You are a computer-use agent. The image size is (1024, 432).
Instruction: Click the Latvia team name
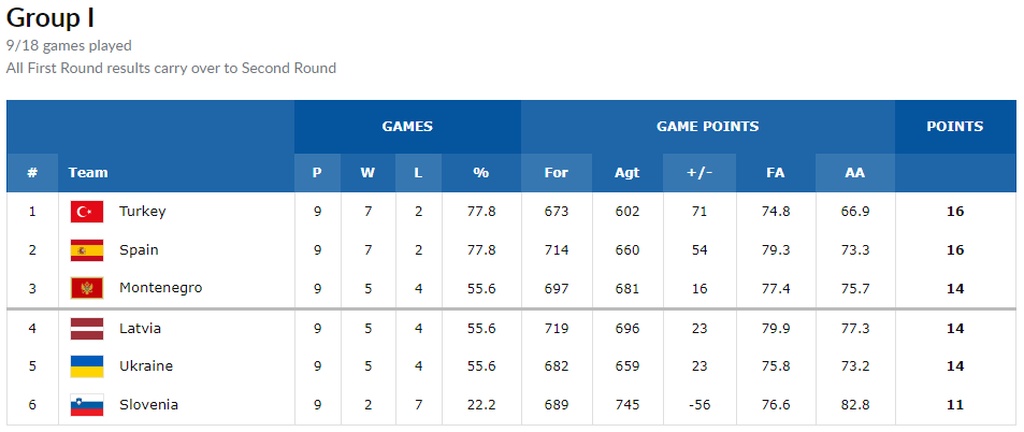(140, 328)
